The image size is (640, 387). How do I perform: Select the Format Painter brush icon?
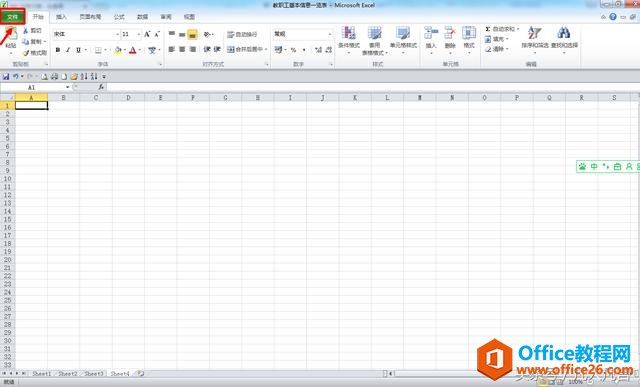tap(26, 53)
